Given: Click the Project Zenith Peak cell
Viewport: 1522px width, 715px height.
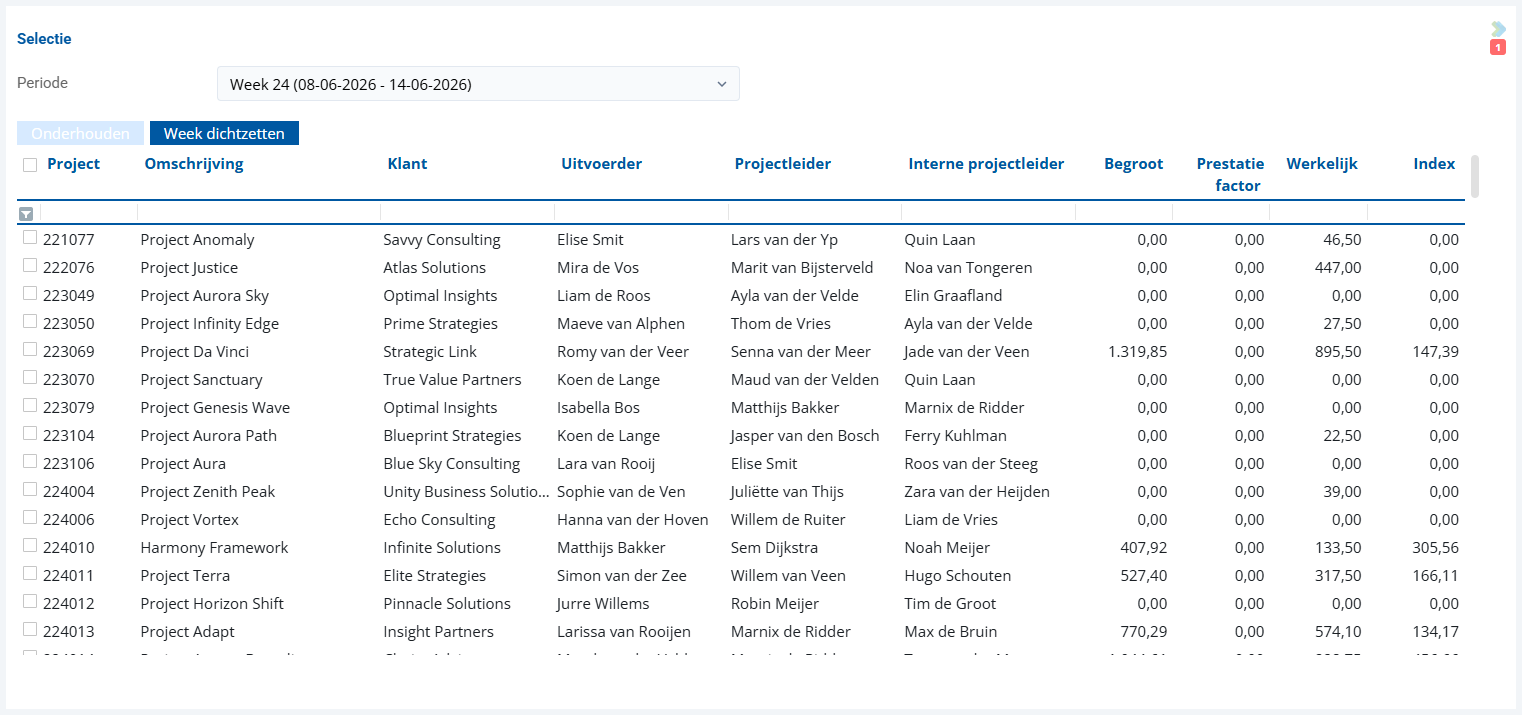Looking at the screenshot, I should (207, 492).
